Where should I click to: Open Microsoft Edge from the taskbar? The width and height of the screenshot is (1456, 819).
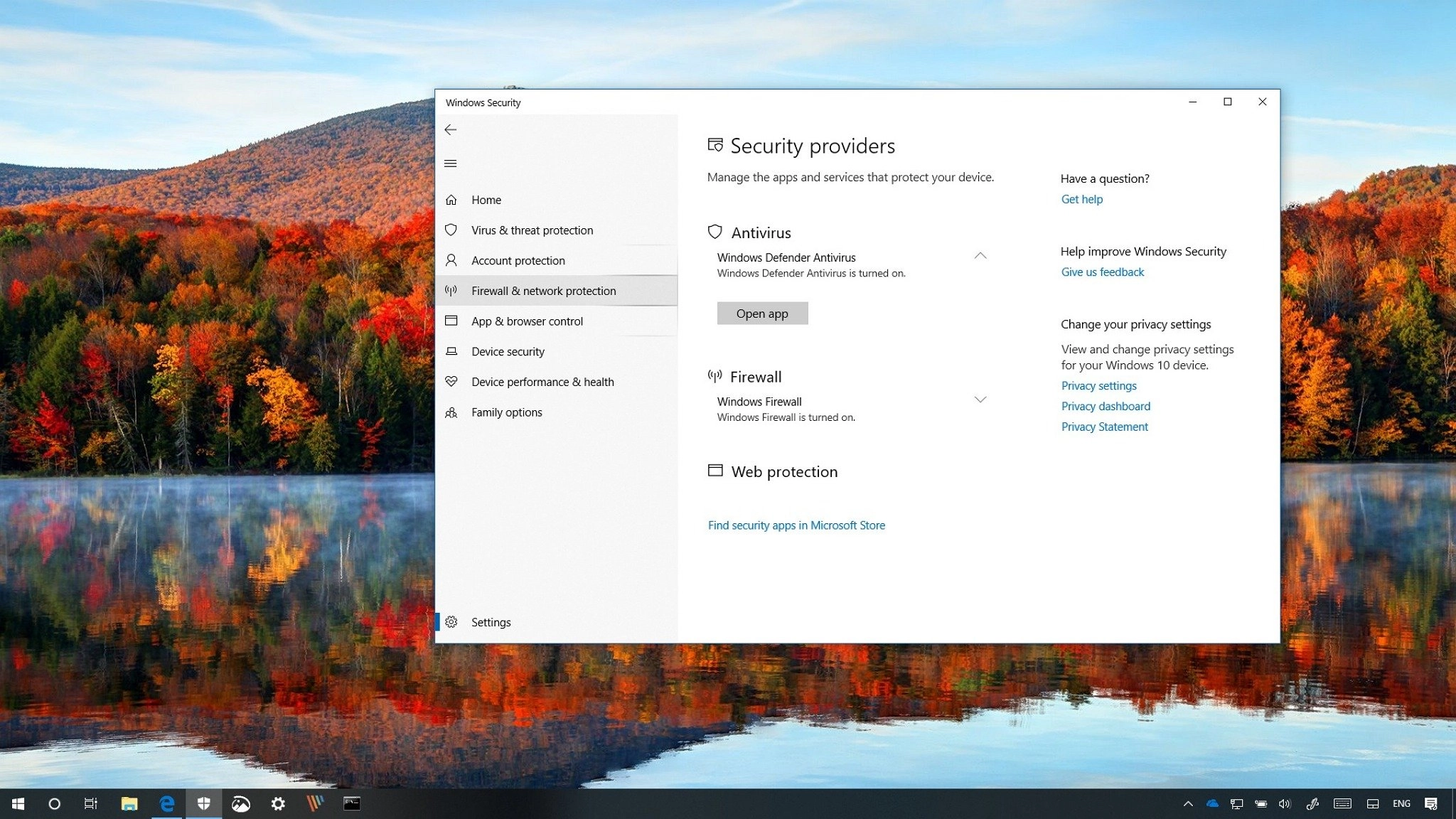[x=167, y=803]
